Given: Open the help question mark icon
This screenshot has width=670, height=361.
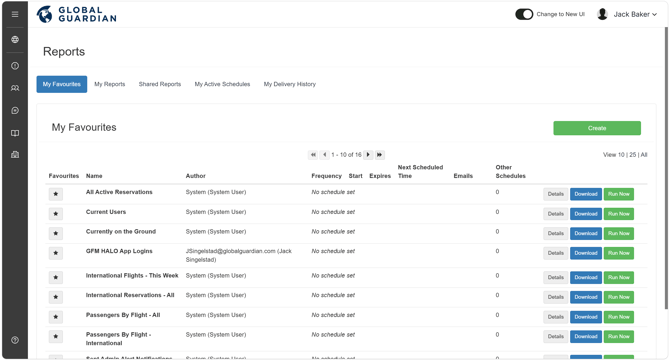Looking at the screenshot, I should click(15, 340).
